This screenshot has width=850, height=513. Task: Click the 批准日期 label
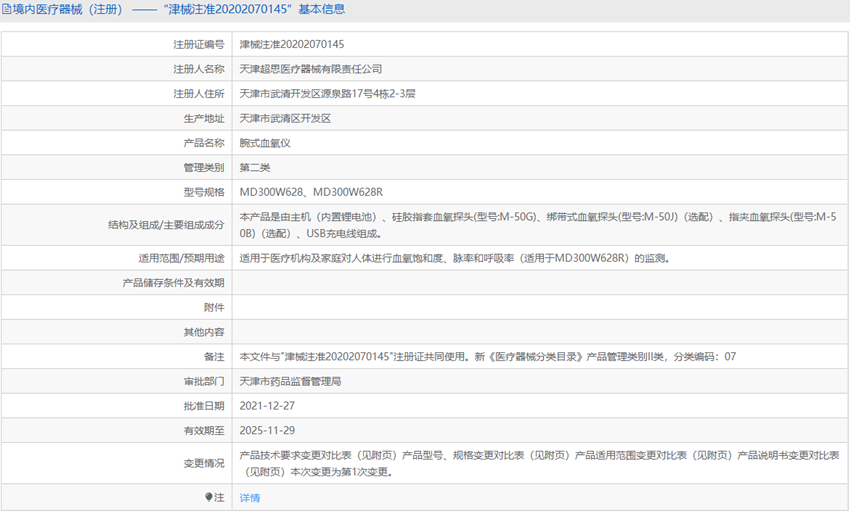(204, 406)
